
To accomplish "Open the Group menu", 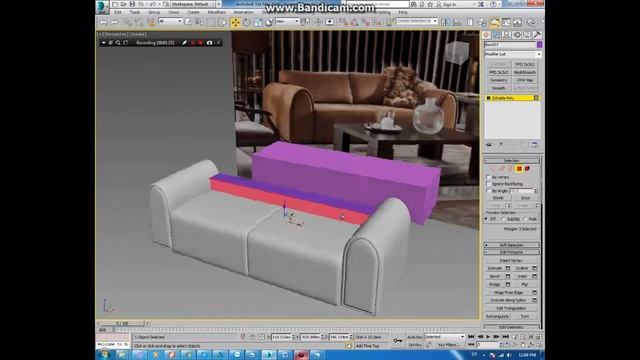I will (154, 12).
